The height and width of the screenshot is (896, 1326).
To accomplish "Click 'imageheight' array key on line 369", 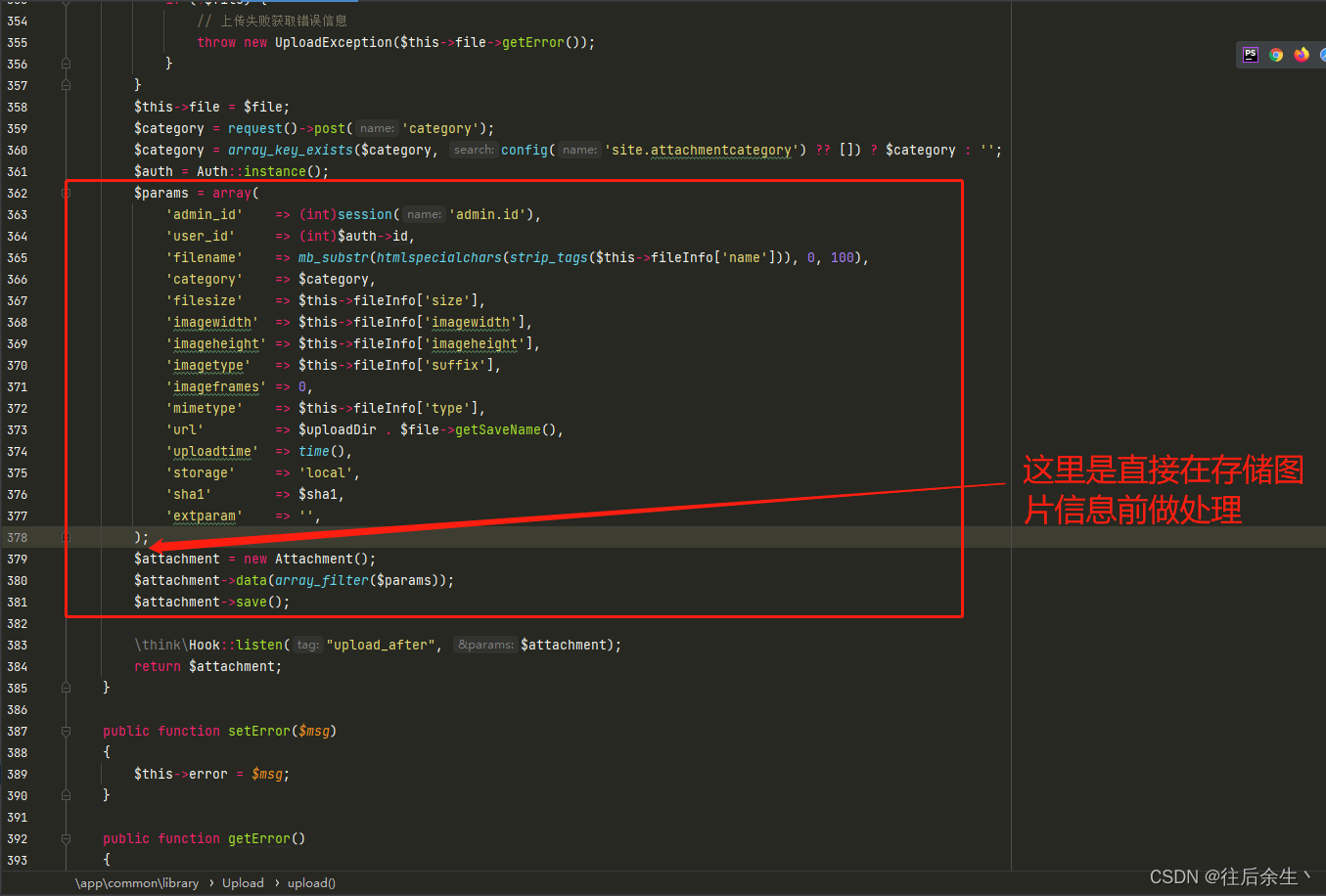I will (216, 343).
